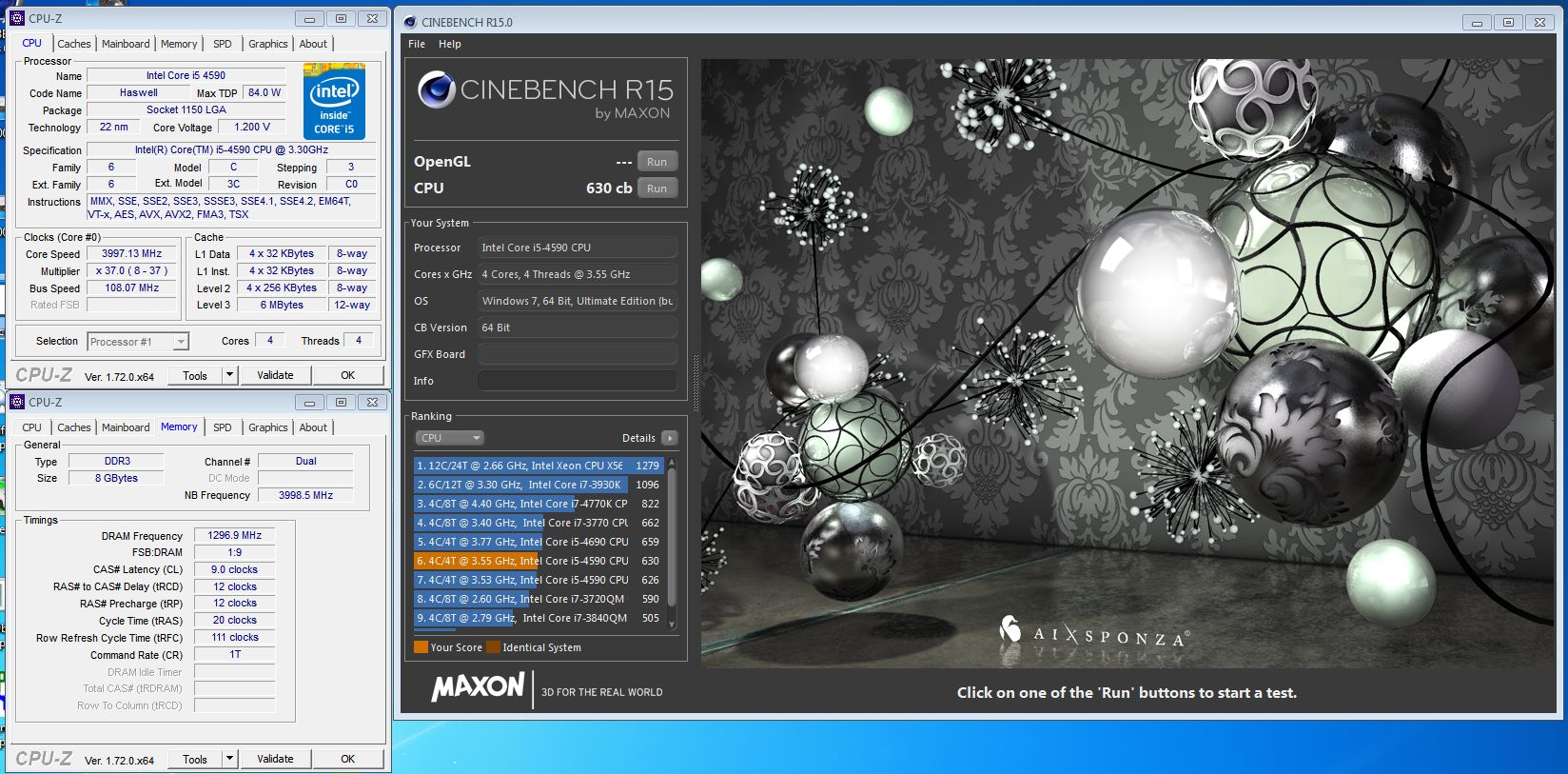The height and width of the screenshot is (774, 1568).
Task: Click the brown Identical System legend swatch
Action: pos(493,647)
